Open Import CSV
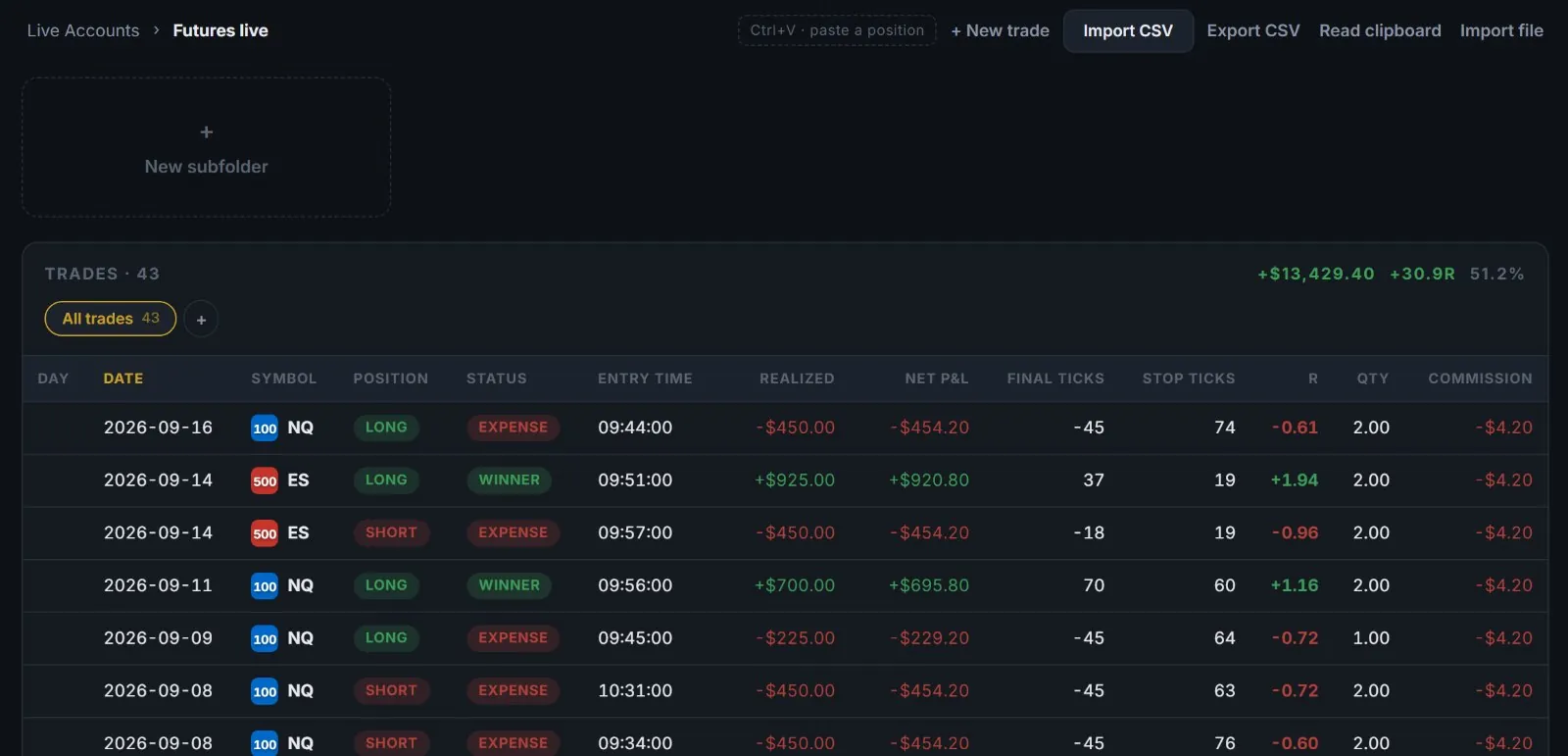The image size is (1568, 756). click(1128, 30)
